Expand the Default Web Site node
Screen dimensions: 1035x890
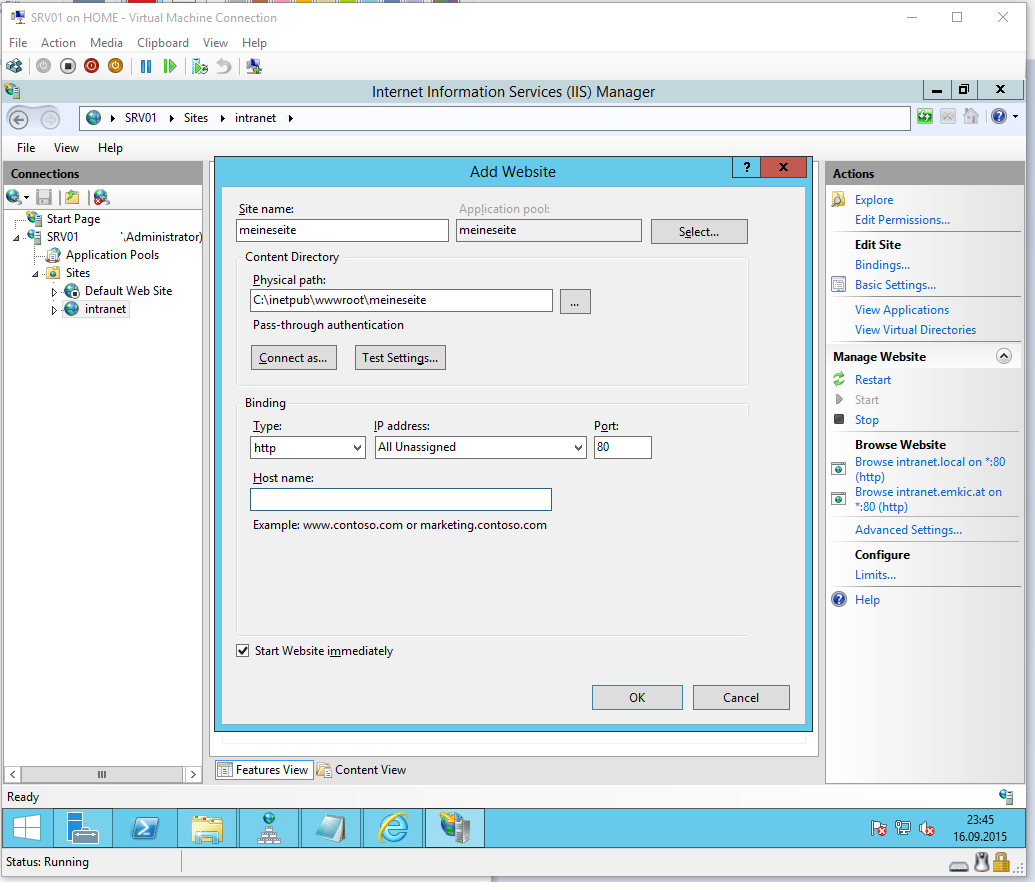pos(54,292)
